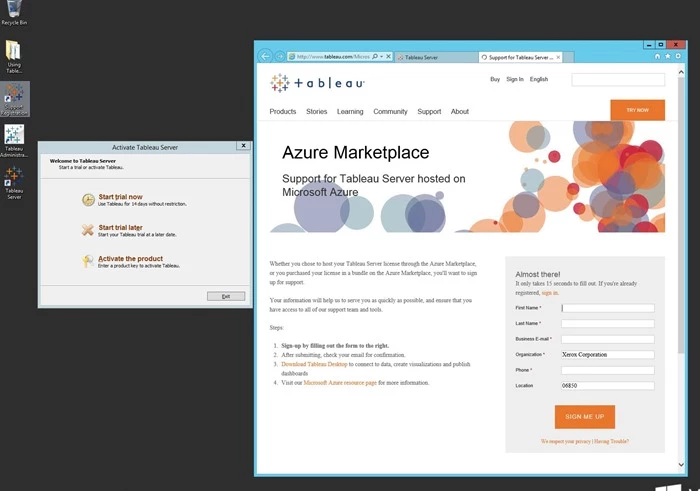Open the browser Home icon
The image size is (700, 491).
657,56
